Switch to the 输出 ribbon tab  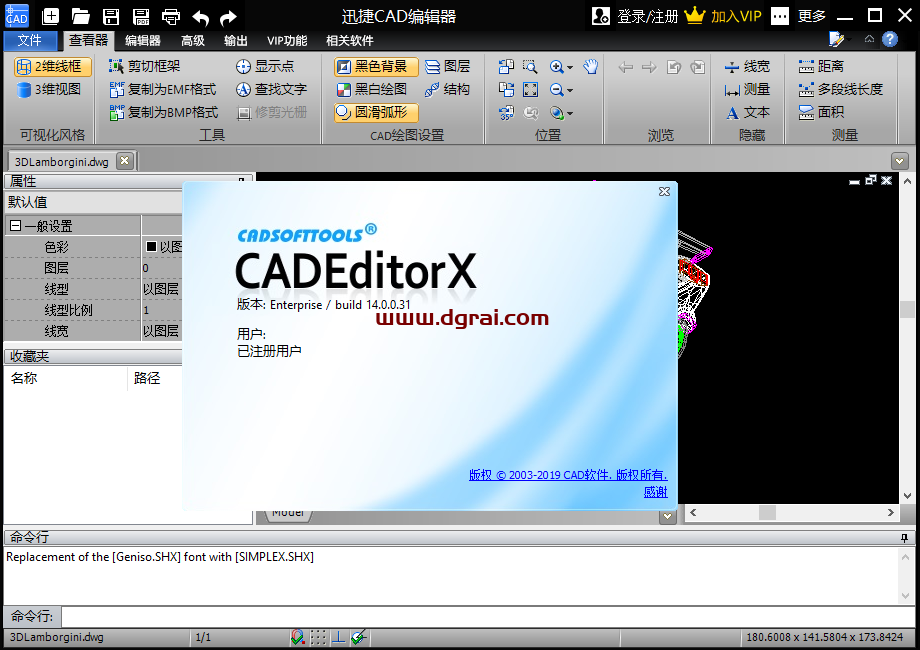point(235,40)
